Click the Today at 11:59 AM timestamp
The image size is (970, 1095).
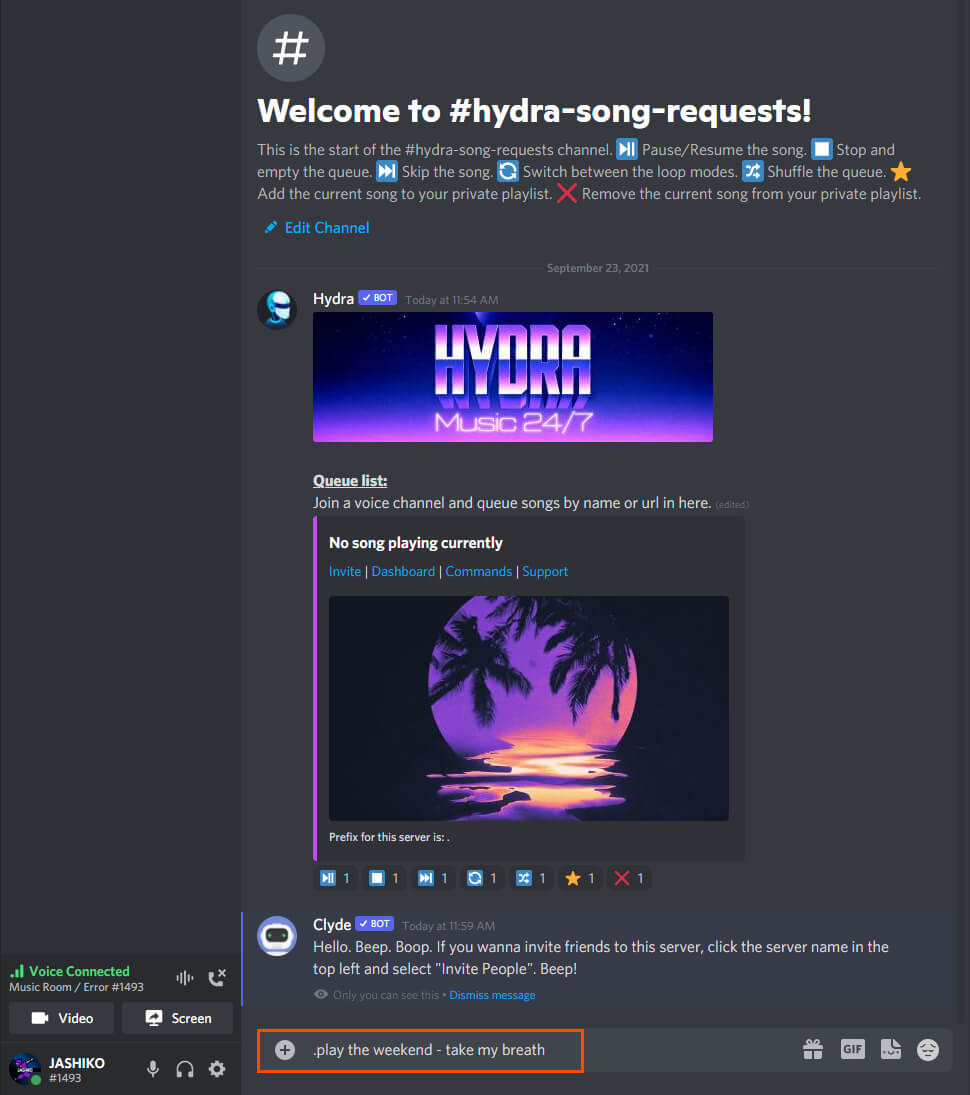tap(448, 926)
